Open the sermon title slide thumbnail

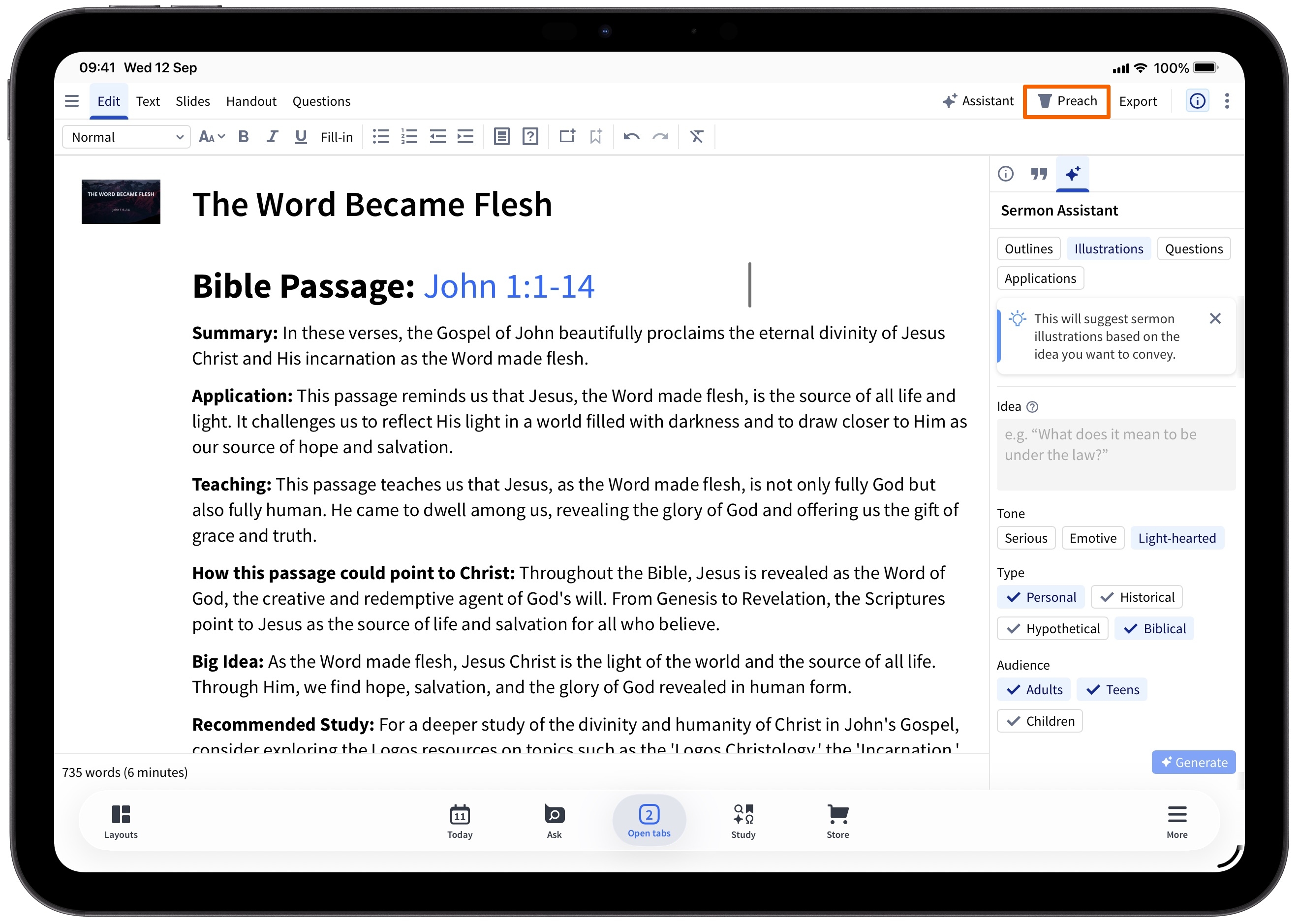tap(121, 202)
